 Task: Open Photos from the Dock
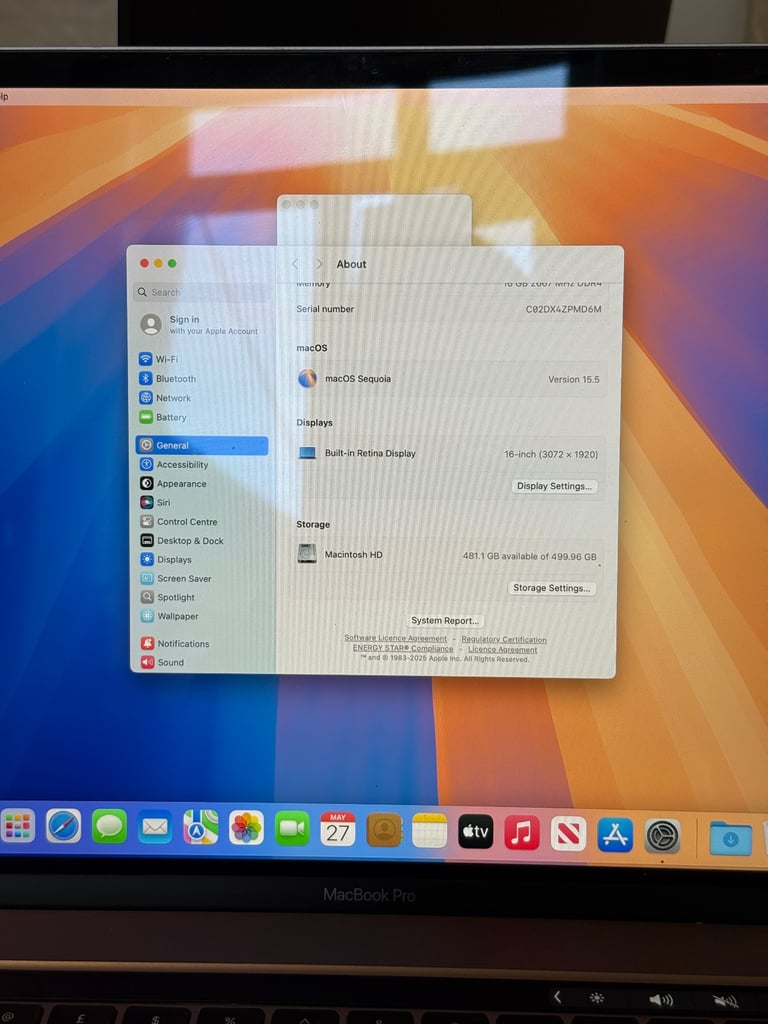click(246, 829)
